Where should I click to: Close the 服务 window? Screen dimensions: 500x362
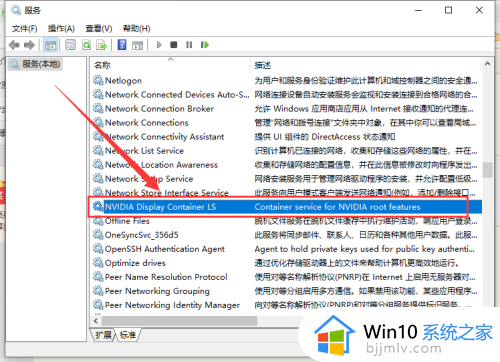tap(479, 10)
